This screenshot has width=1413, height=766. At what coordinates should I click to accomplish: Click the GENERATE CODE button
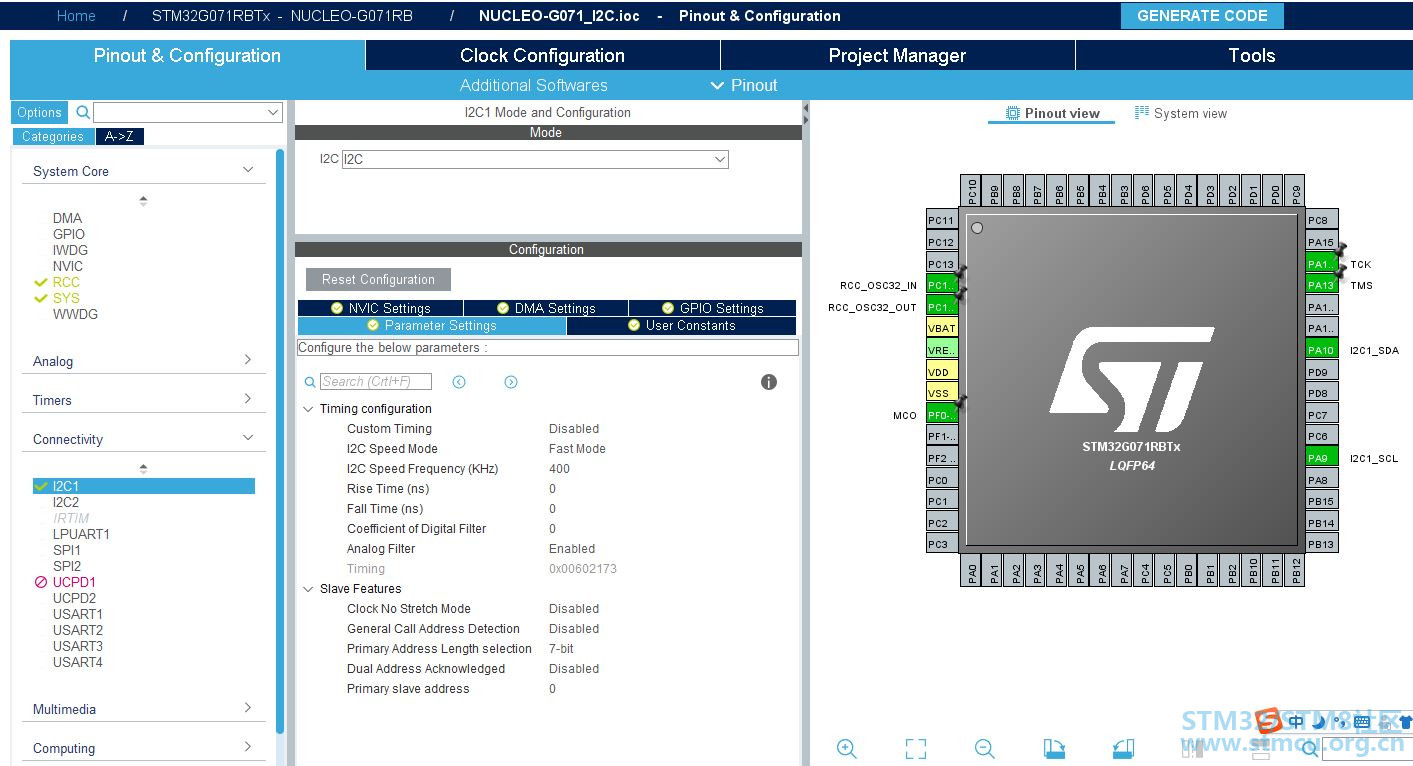(1202, 16)
